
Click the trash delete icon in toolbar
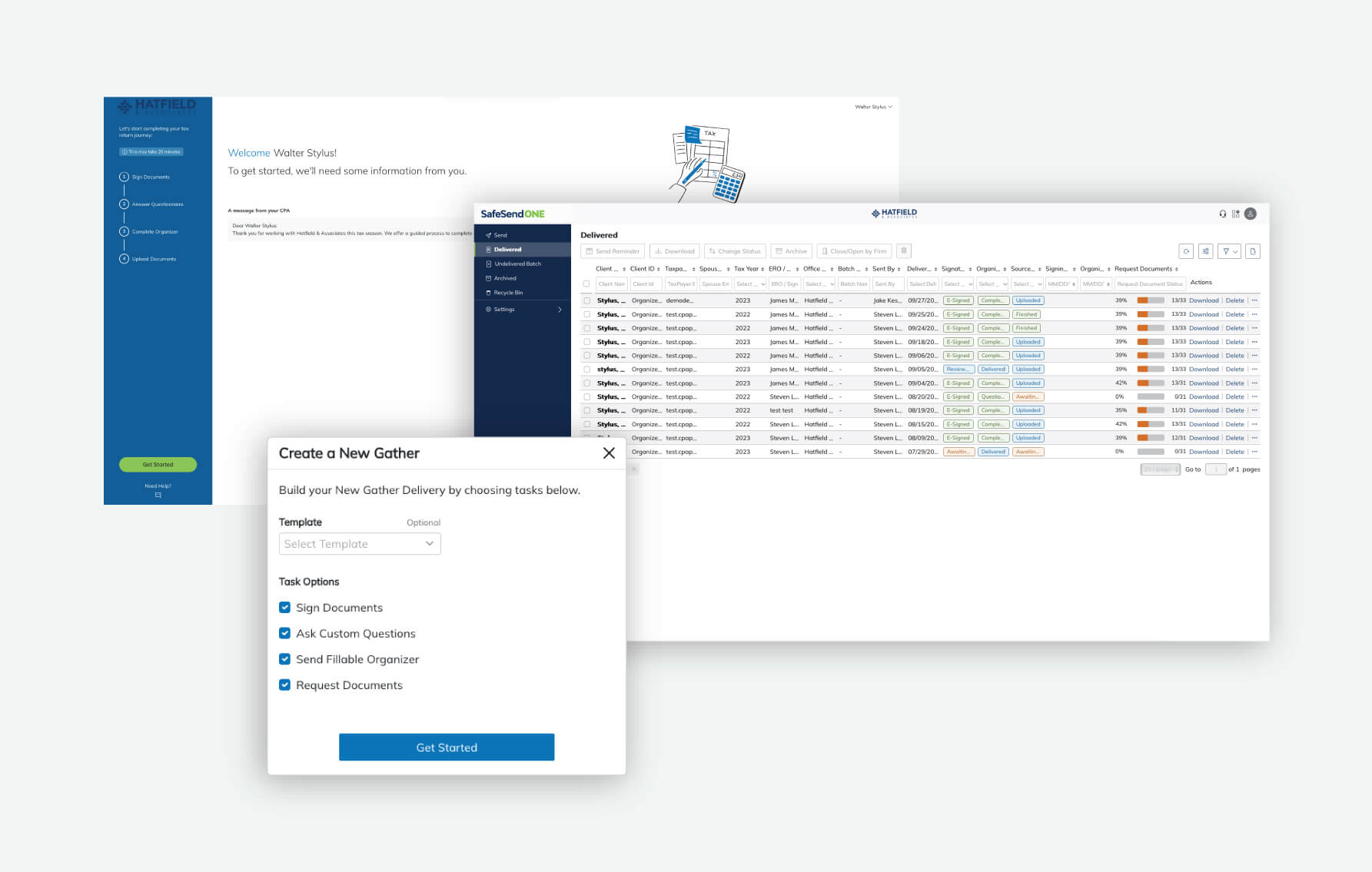click(x=904, y=251)
